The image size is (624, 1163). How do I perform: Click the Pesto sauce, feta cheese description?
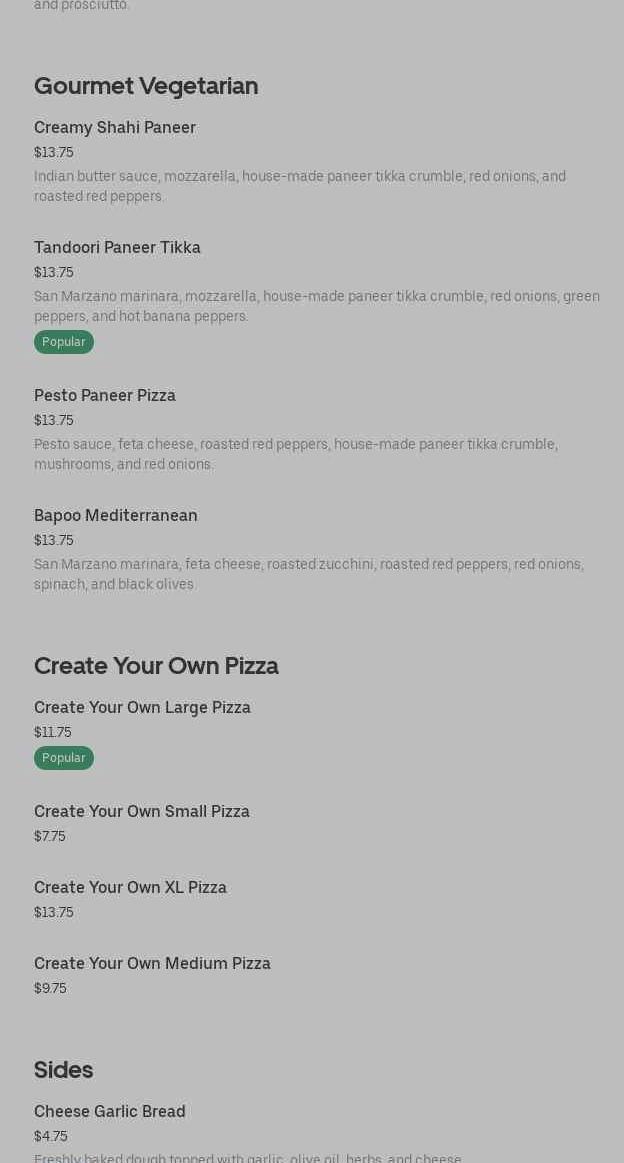coord(296,454)
